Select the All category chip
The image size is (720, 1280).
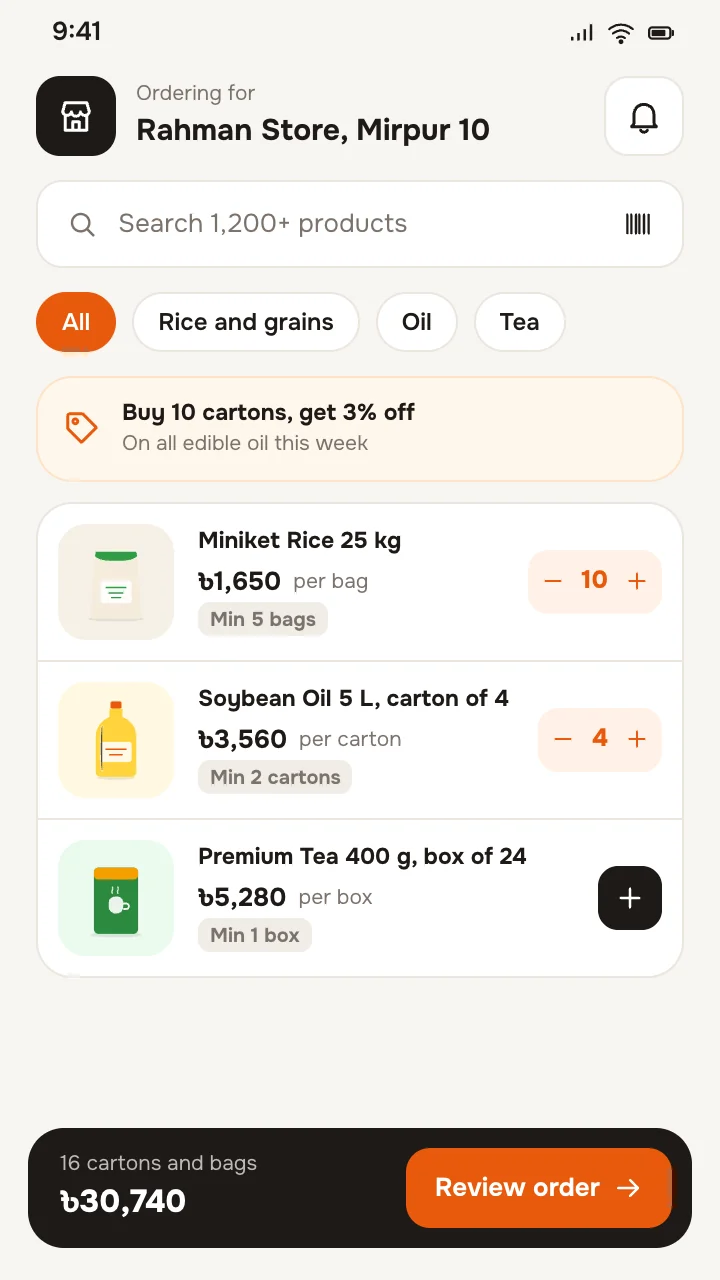coord(76,322)
